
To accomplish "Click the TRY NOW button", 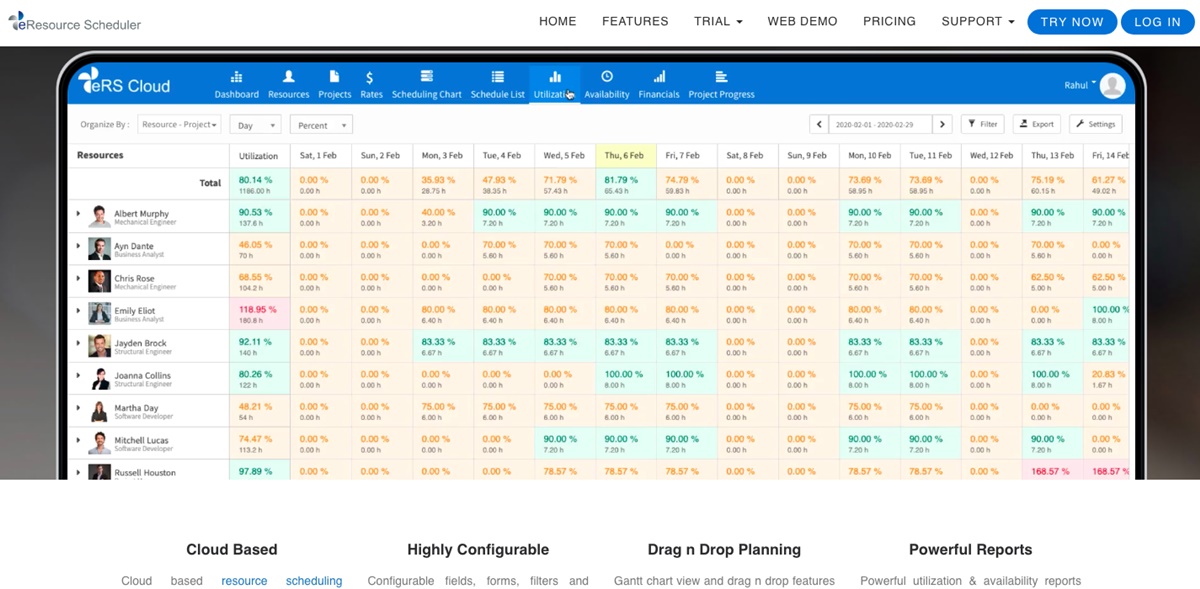I will (1071, 22).
